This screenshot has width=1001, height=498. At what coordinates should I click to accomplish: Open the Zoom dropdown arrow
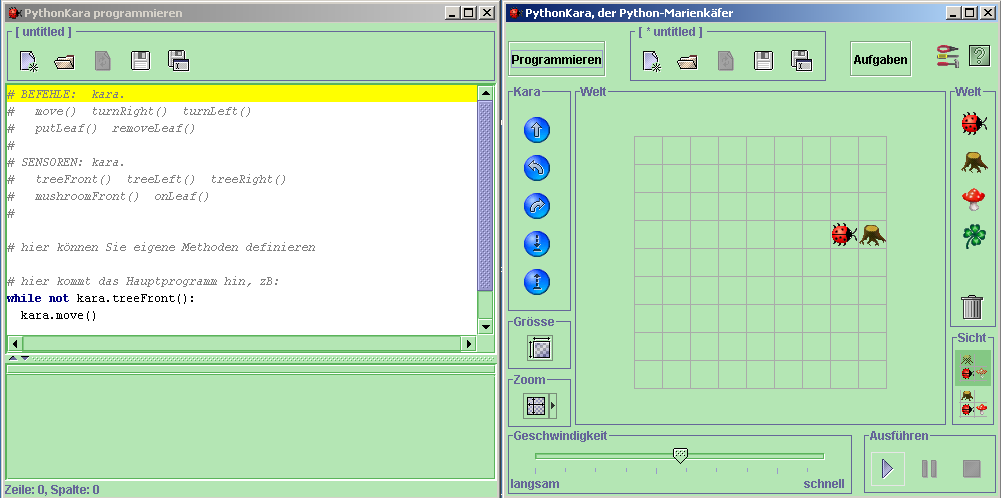[x=553, y=405]
